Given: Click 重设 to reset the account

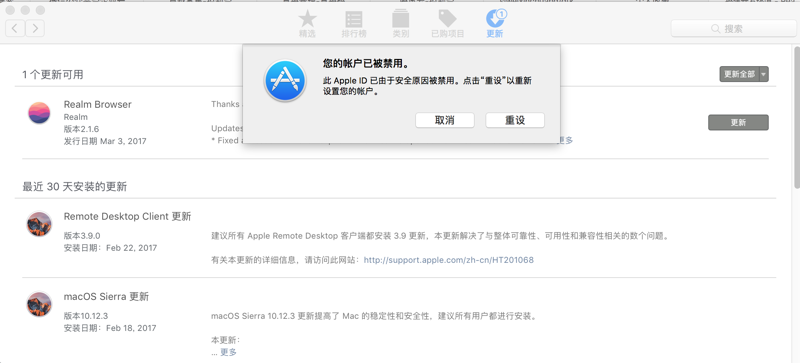Looking at the screenshot, I should (x=515, y=120).
